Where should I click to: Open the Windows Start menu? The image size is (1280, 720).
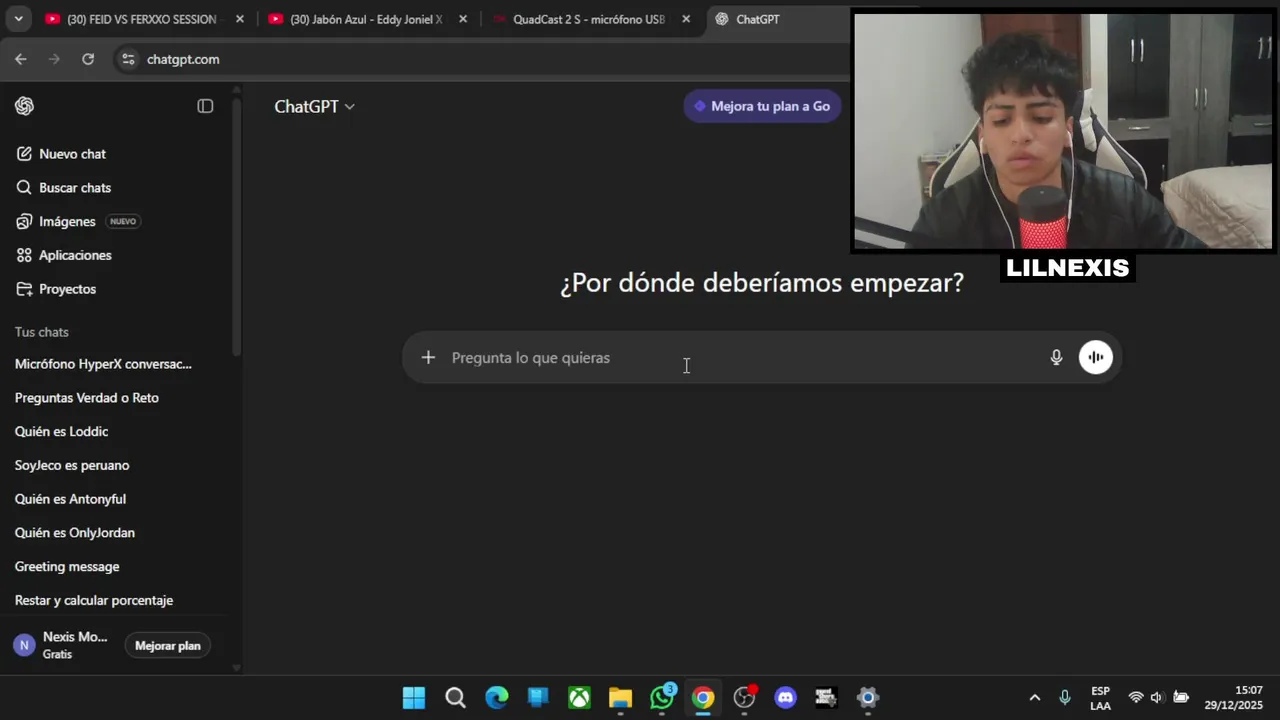[414, 698]
